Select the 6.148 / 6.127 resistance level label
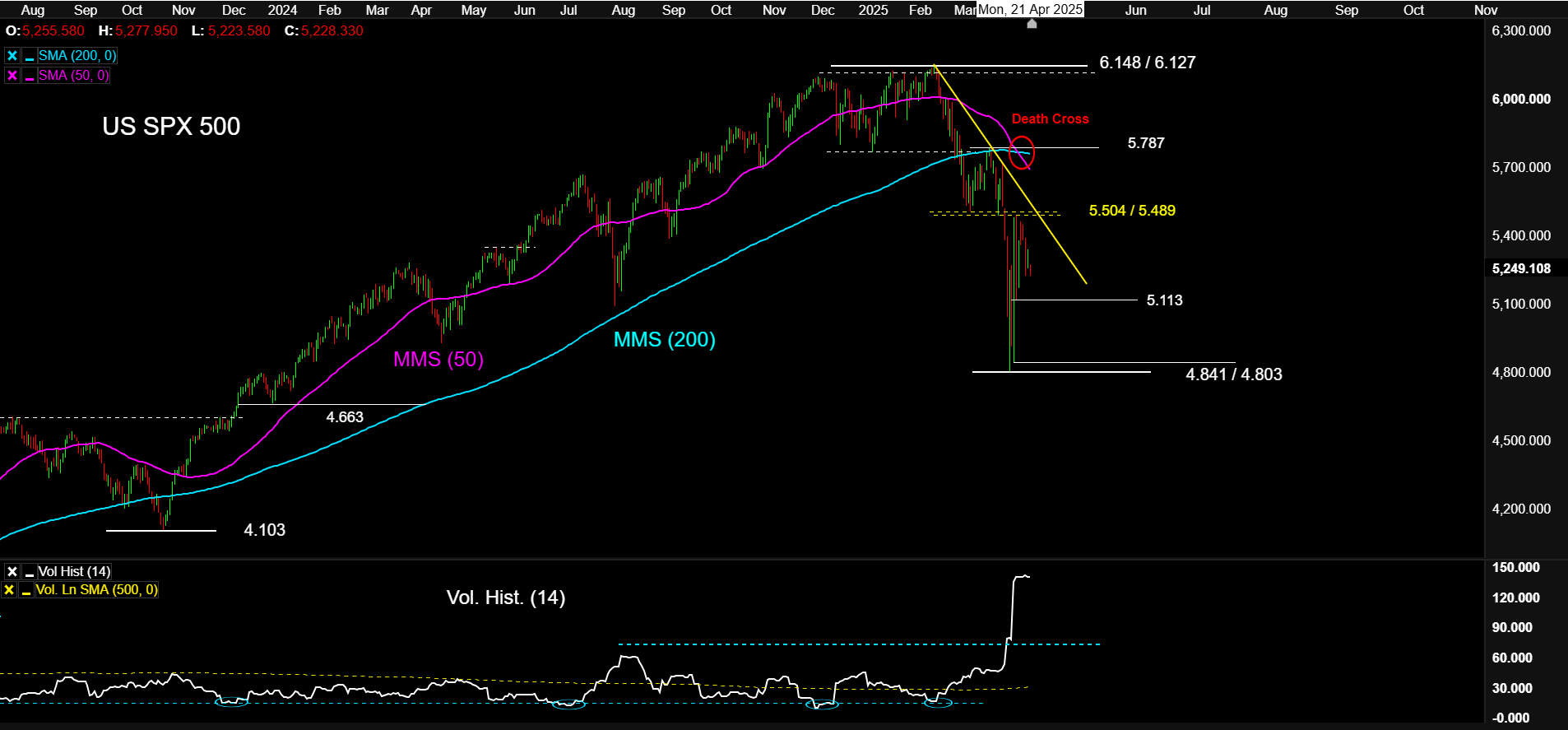The image size is (1568, 730). pos(1147,63)
